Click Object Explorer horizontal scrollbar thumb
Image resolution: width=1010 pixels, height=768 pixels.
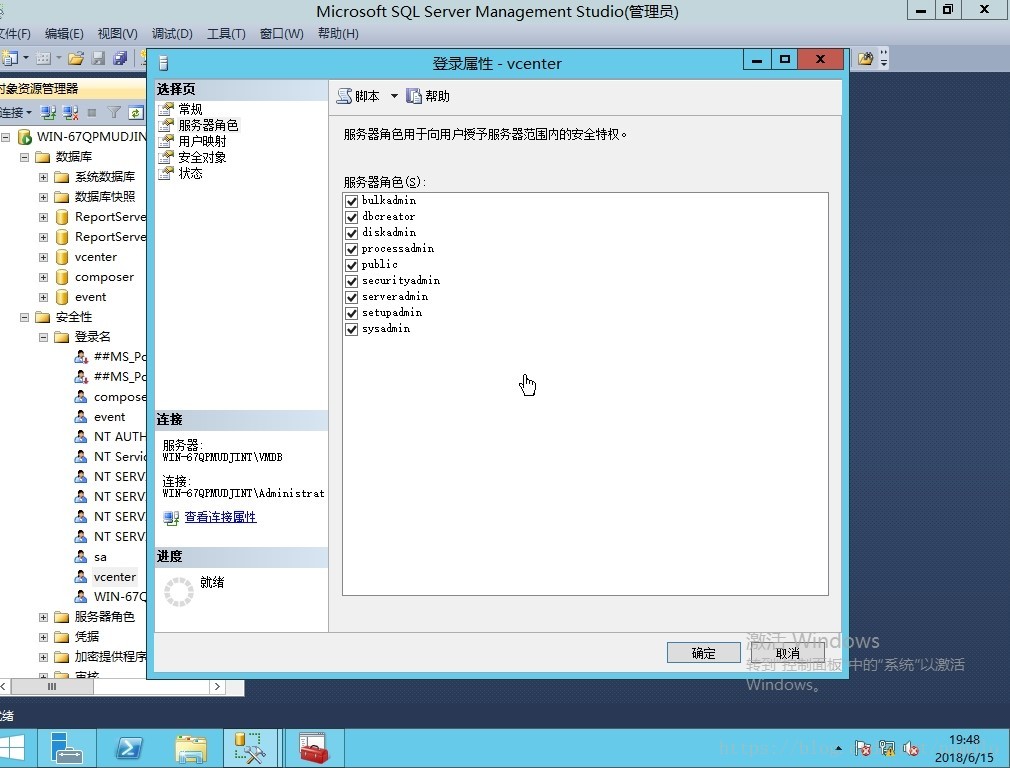click(52, 687)
